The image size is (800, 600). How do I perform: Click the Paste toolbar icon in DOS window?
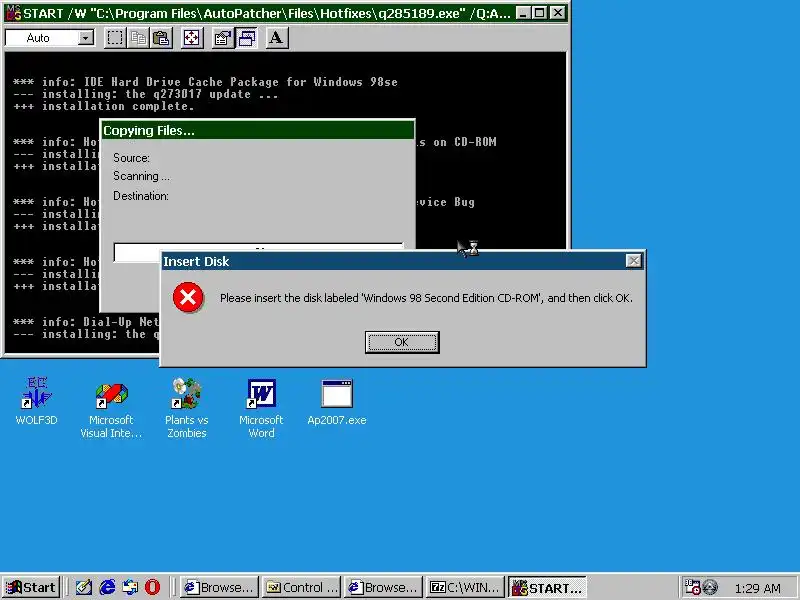coord(161,38)
